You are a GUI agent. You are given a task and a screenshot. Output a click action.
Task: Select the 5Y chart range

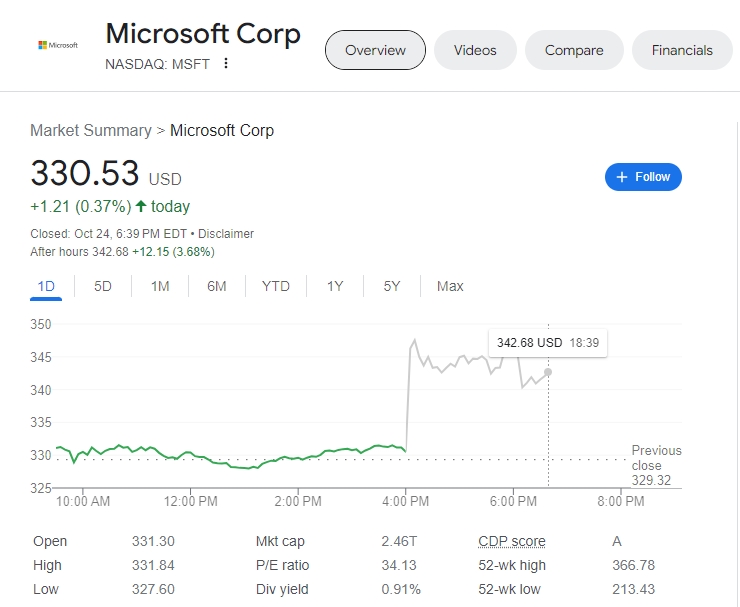click(x=392, y=286)
